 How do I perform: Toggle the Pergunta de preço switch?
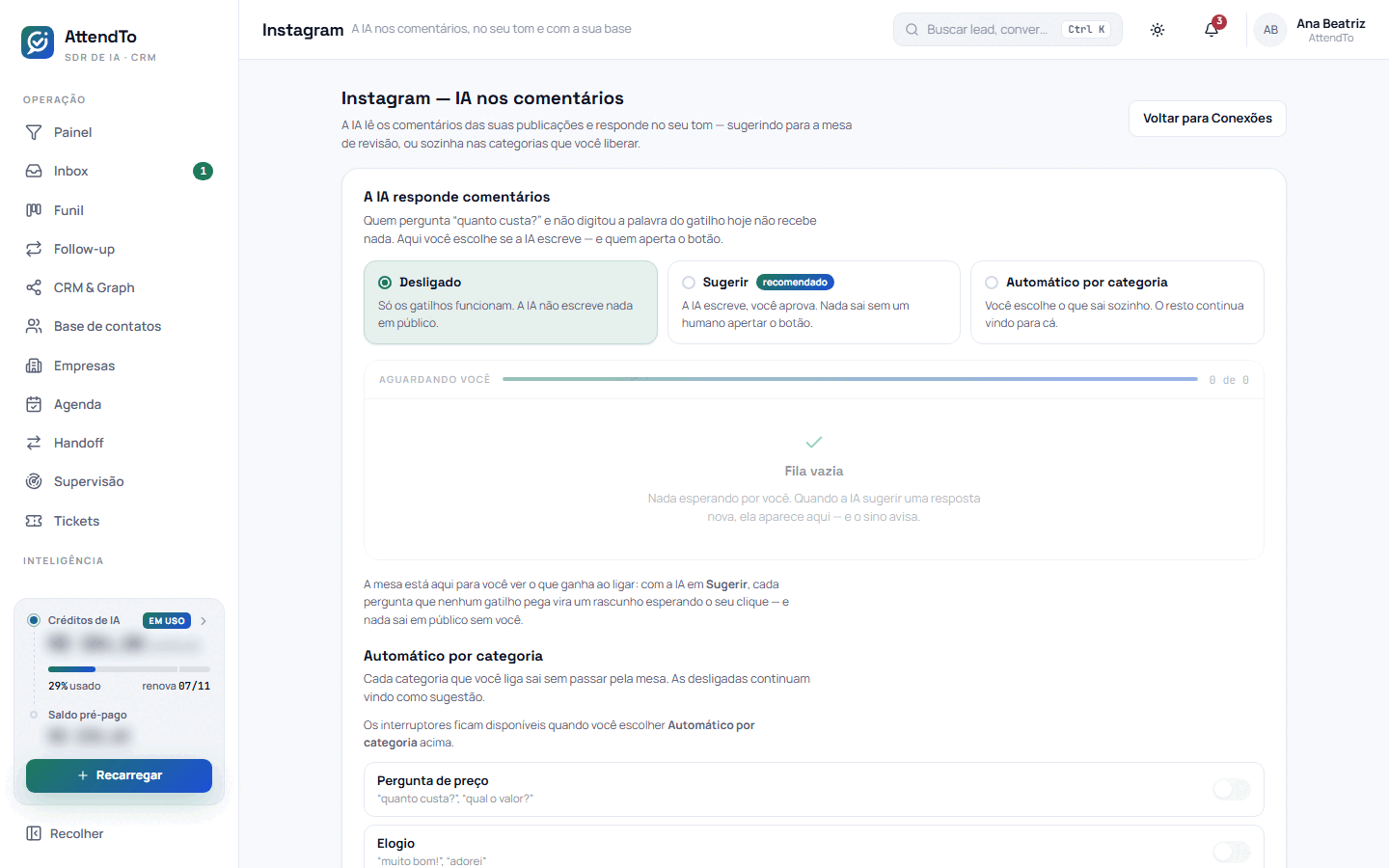(1232, 790)
